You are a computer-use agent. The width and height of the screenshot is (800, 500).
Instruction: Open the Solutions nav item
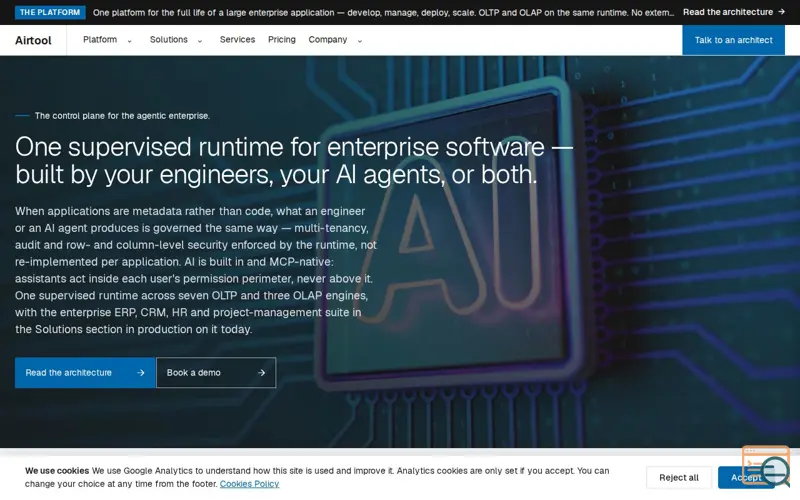click(x=169, y=40)
